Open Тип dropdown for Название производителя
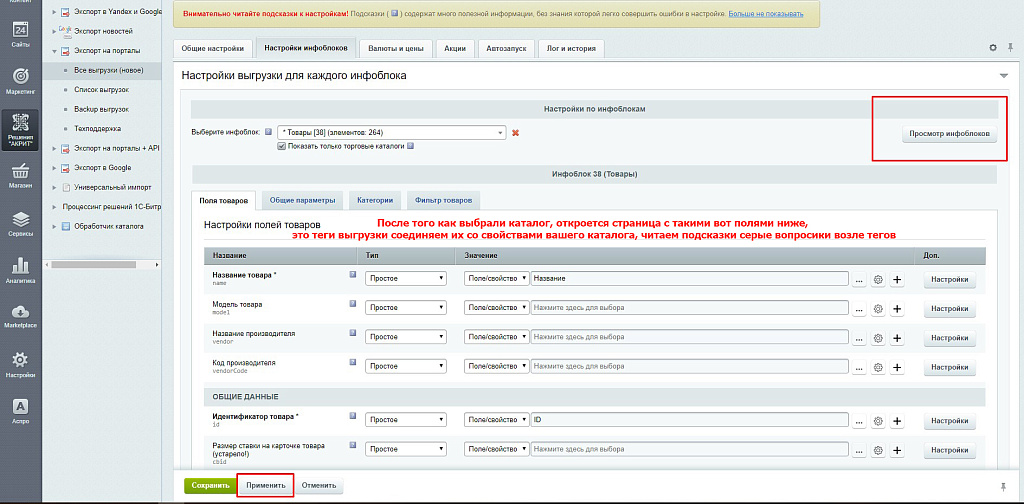The width and height of the screenshot is (1024, 504). pos(405,337)
